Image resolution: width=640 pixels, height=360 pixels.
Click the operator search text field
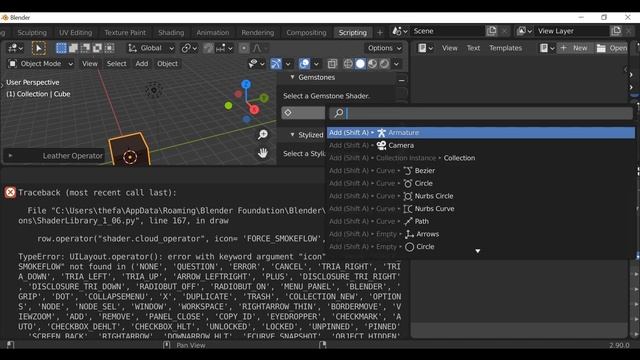481,113
